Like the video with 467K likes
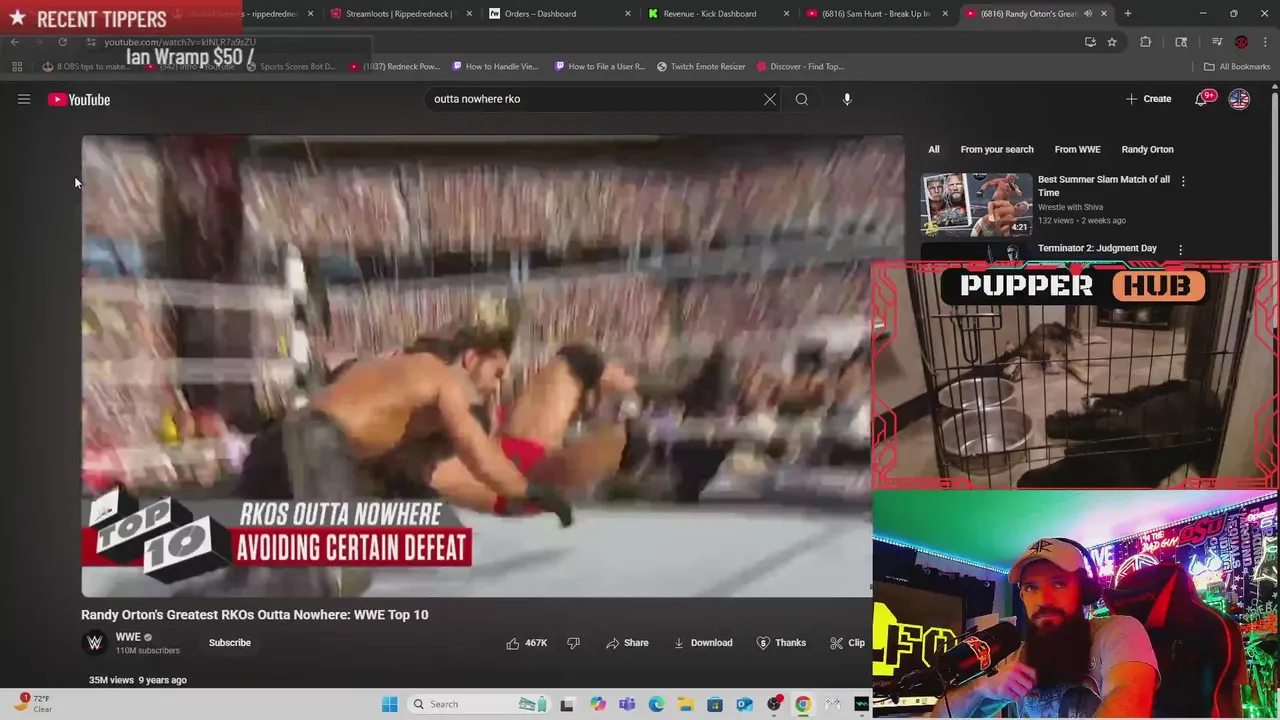 point(527,643)
